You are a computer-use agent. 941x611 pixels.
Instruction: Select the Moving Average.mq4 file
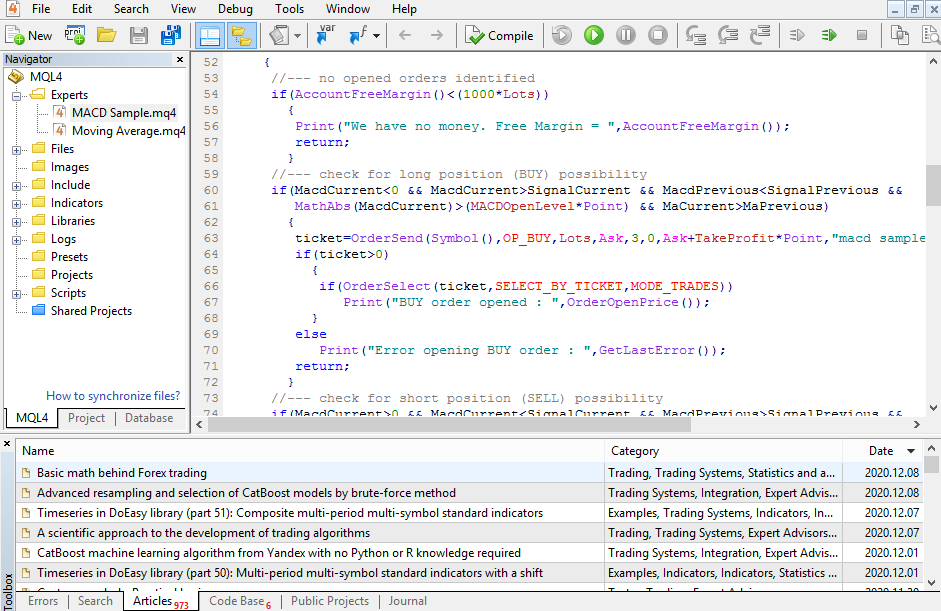(128, 131)
